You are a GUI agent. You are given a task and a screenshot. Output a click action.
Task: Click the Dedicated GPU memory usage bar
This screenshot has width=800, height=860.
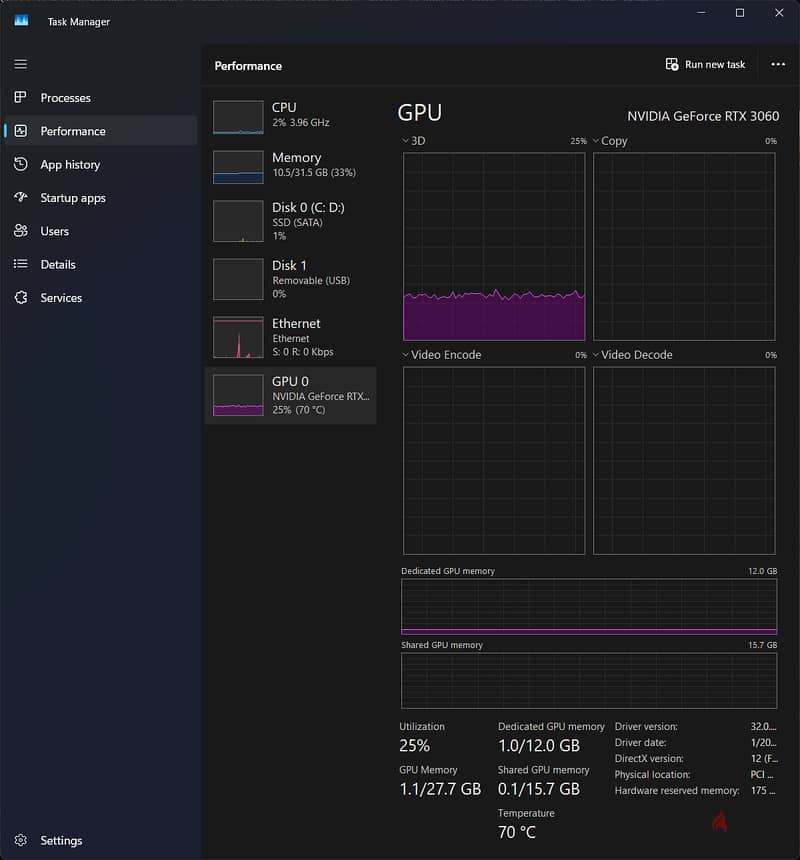click(589, 607)
